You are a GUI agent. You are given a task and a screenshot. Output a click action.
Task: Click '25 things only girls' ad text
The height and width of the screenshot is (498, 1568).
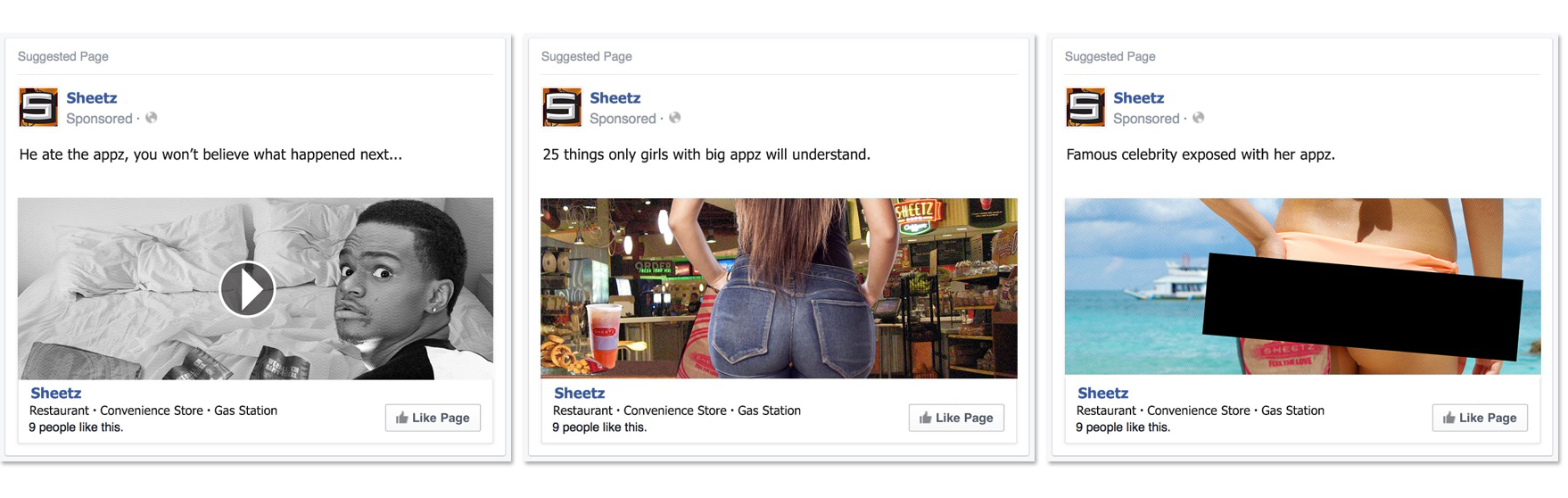706,154
